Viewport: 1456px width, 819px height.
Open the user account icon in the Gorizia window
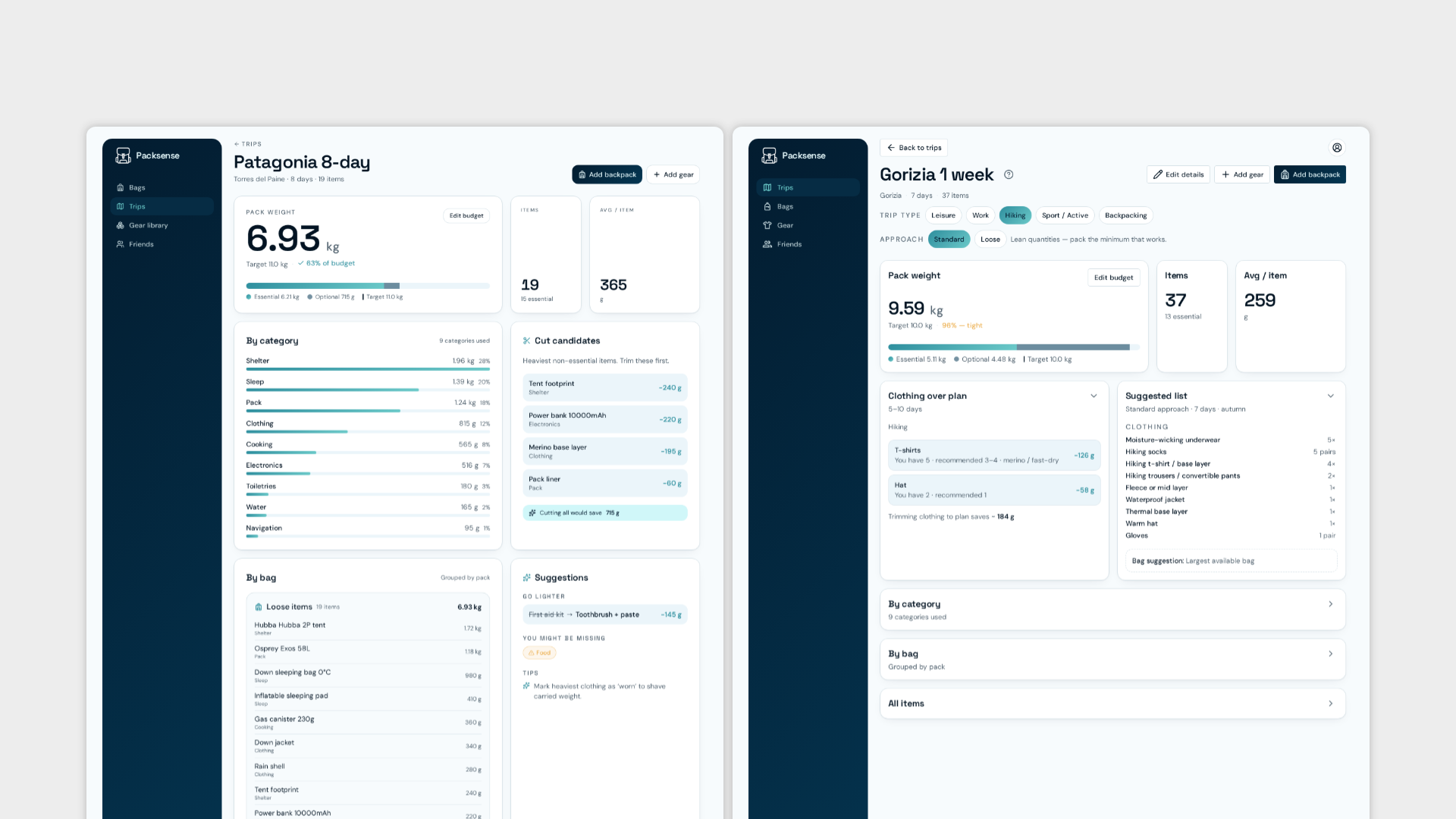pos(1337,148)
